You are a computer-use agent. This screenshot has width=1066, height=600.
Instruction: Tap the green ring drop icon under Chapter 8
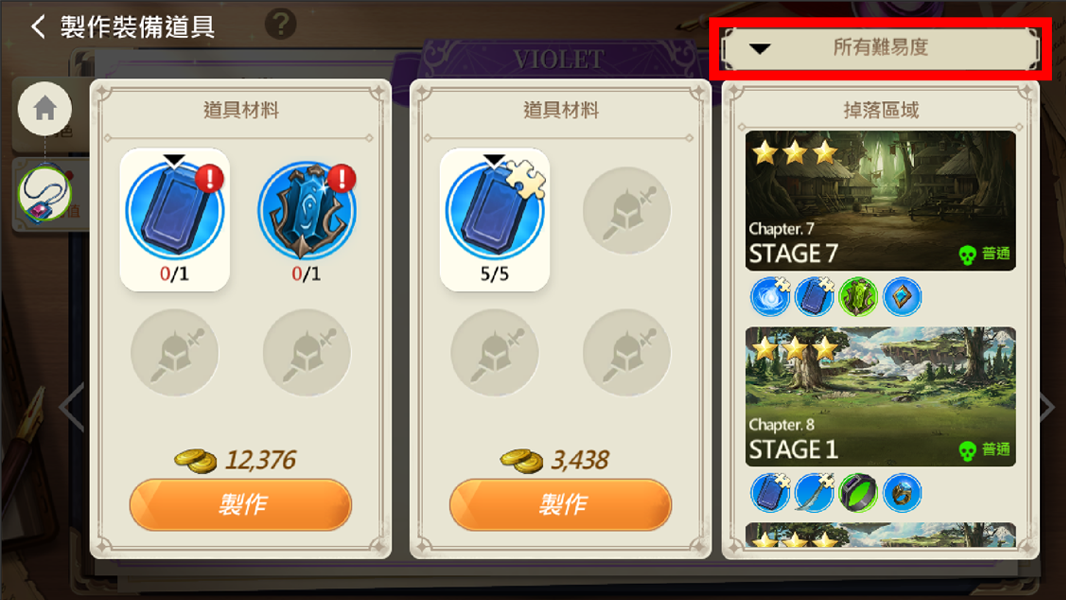858,493
